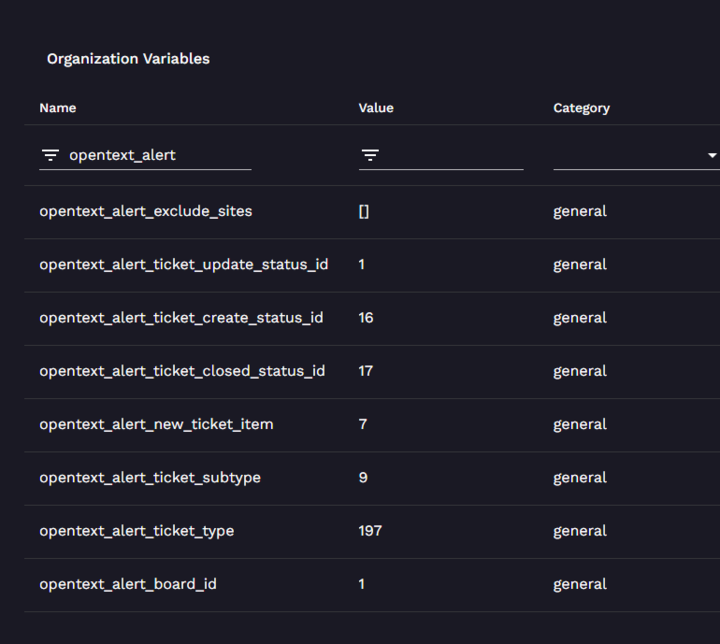Open the Category filter dropdown arrow
Viewport: 720px width, 644px height.
tap(711, 156)
